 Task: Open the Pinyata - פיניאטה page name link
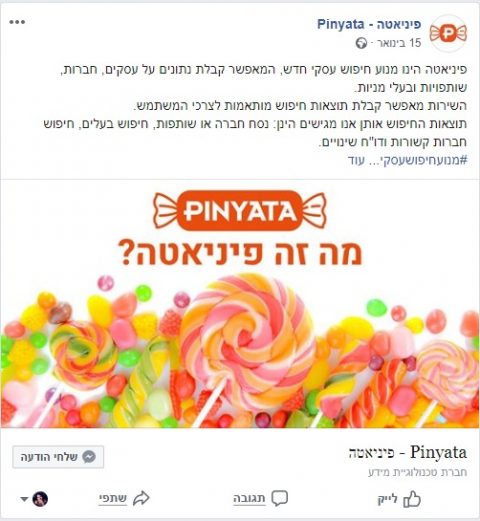pyautogui.click(x=369, y=24)
